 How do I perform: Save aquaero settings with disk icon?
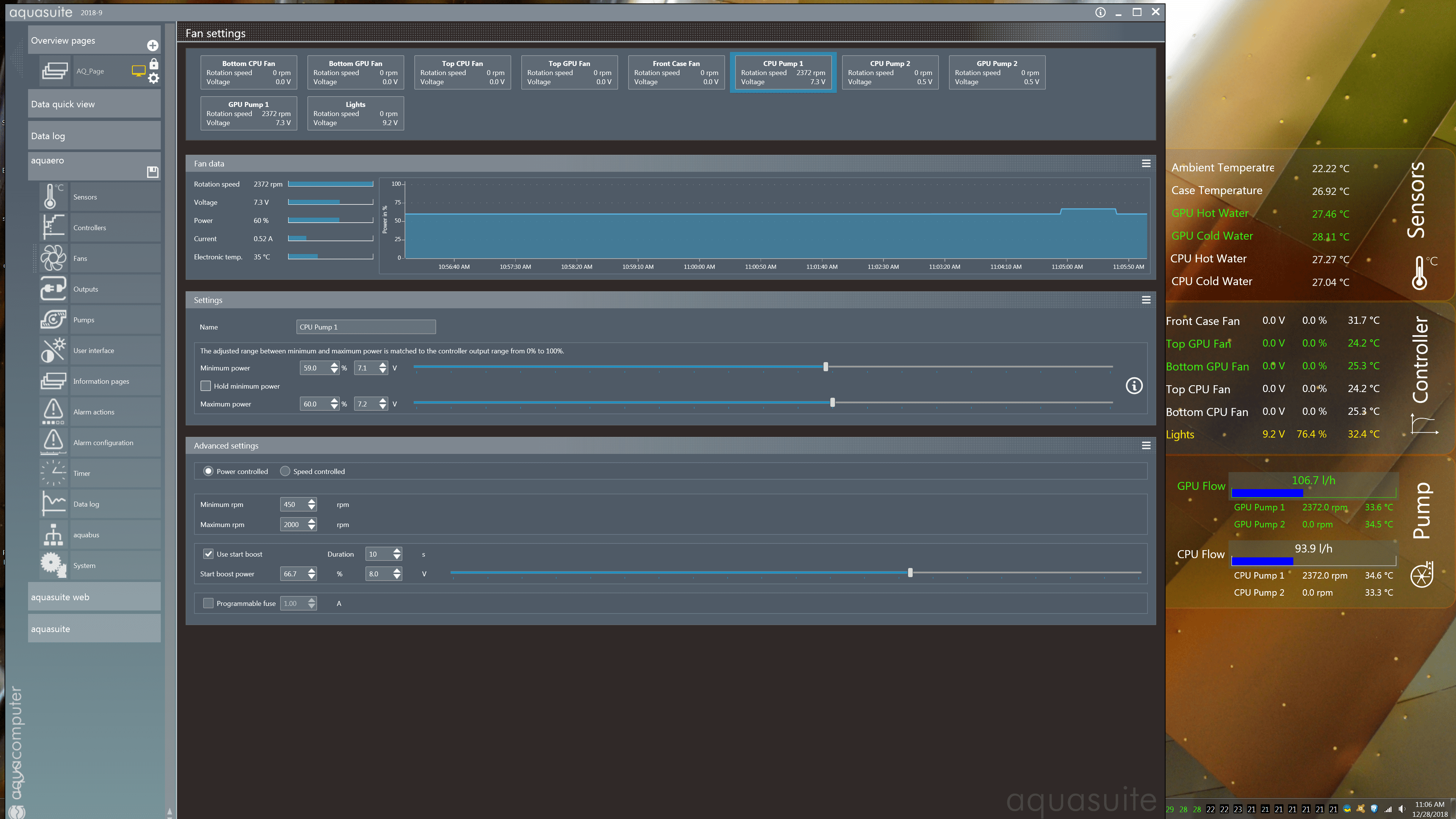(152, 171)
